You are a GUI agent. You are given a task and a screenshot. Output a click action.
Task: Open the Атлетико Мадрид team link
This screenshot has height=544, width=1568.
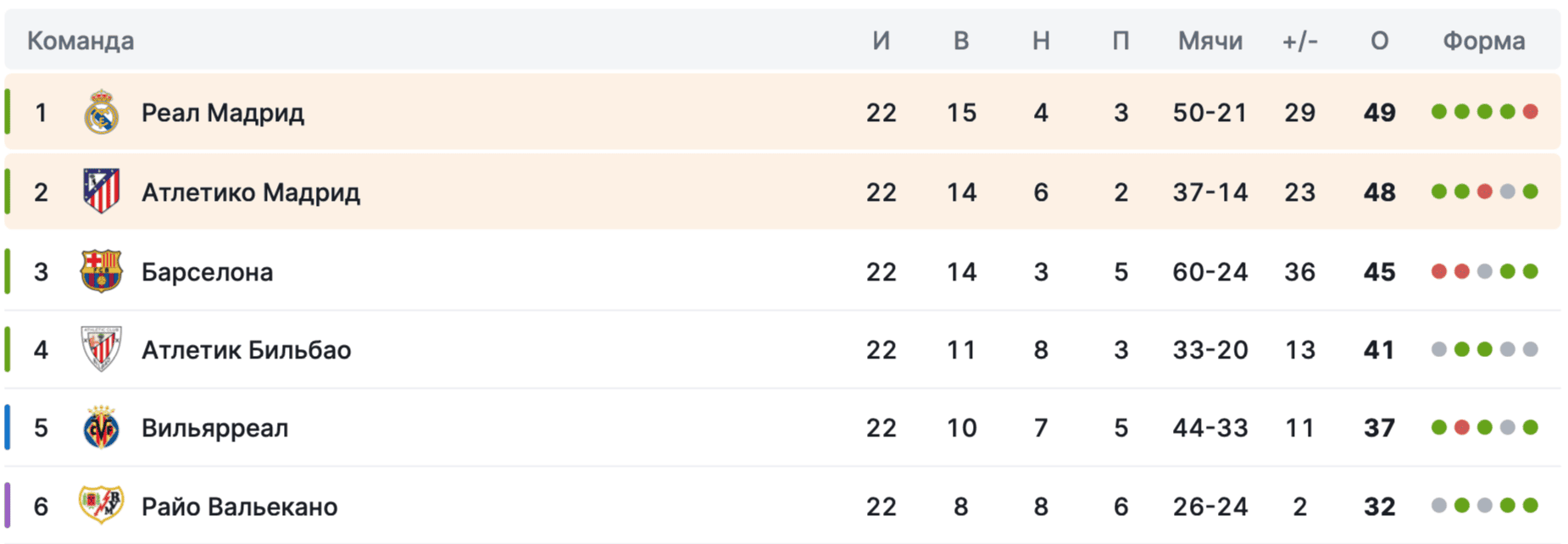pyautogui.click(x=250, y=192)
